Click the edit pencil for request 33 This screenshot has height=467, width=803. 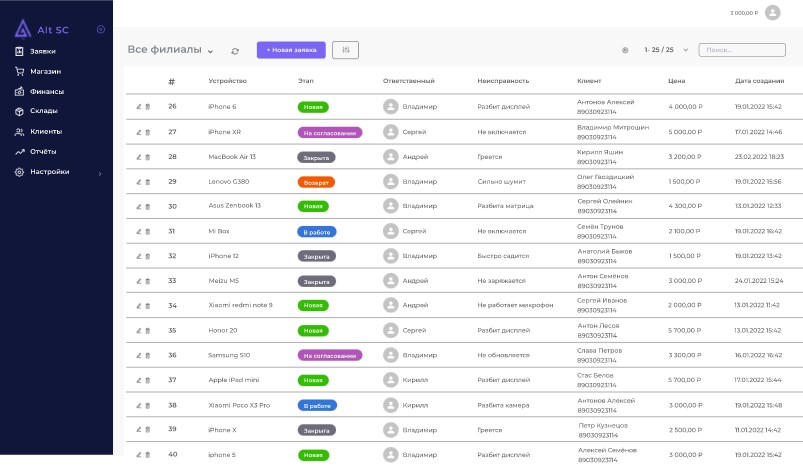139,281
